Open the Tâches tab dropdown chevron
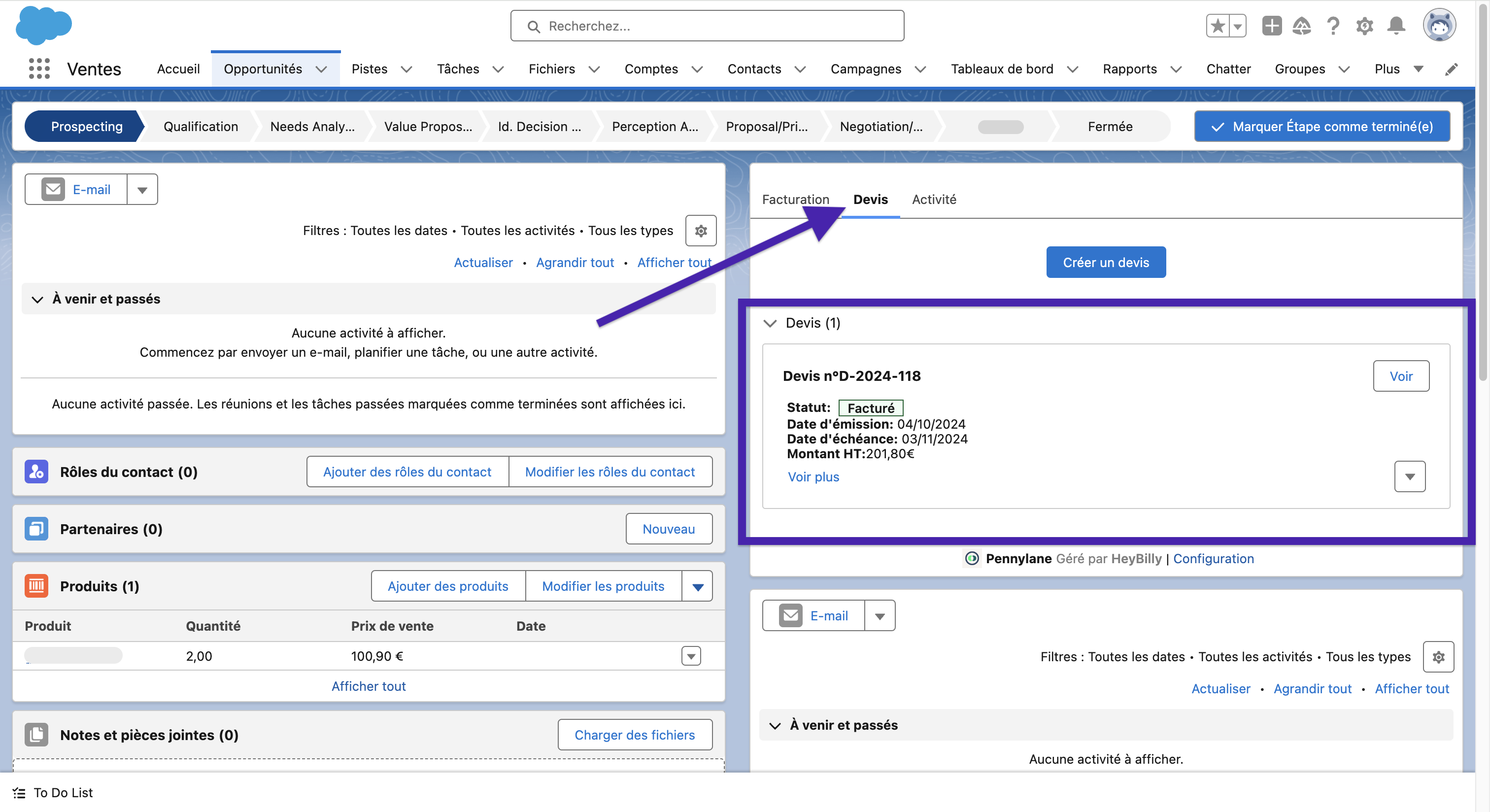The image size is (1490, 812). point(498,69)
